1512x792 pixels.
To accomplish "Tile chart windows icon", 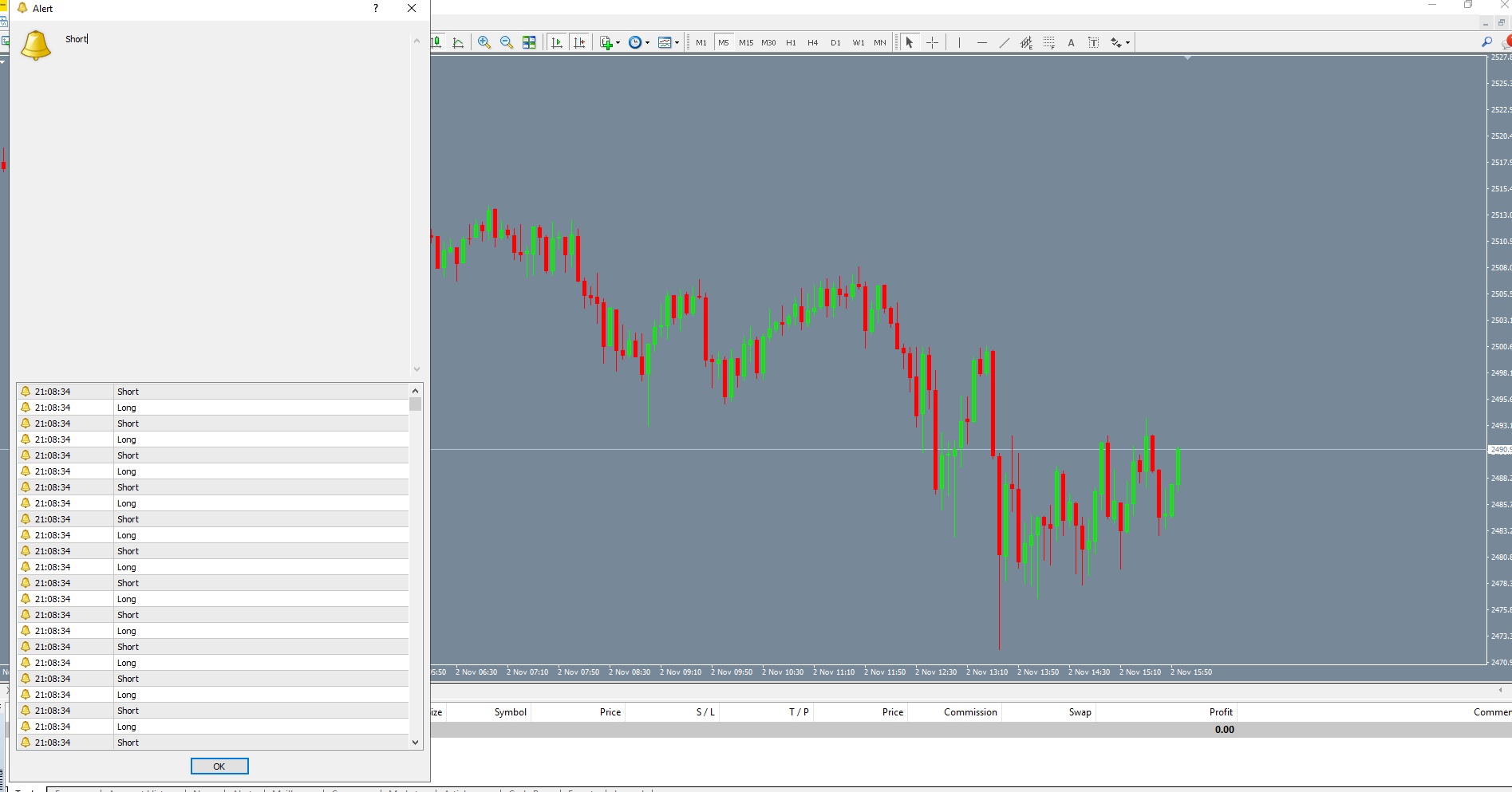I will click(529, 42).
